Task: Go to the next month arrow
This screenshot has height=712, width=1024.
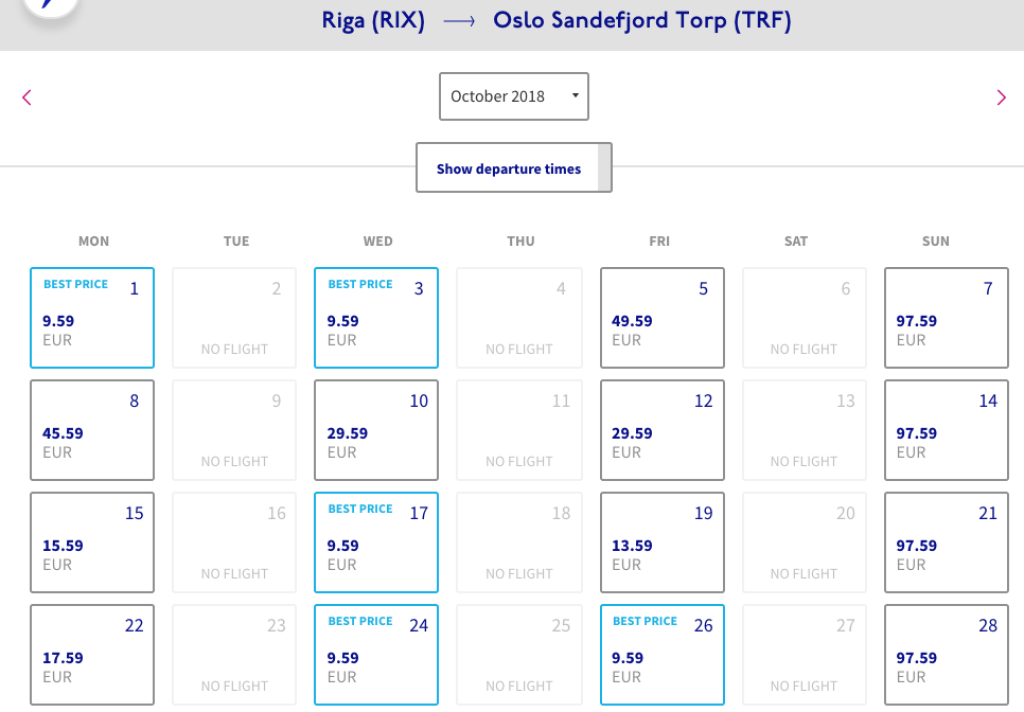Action: (x=1001, y=97)
